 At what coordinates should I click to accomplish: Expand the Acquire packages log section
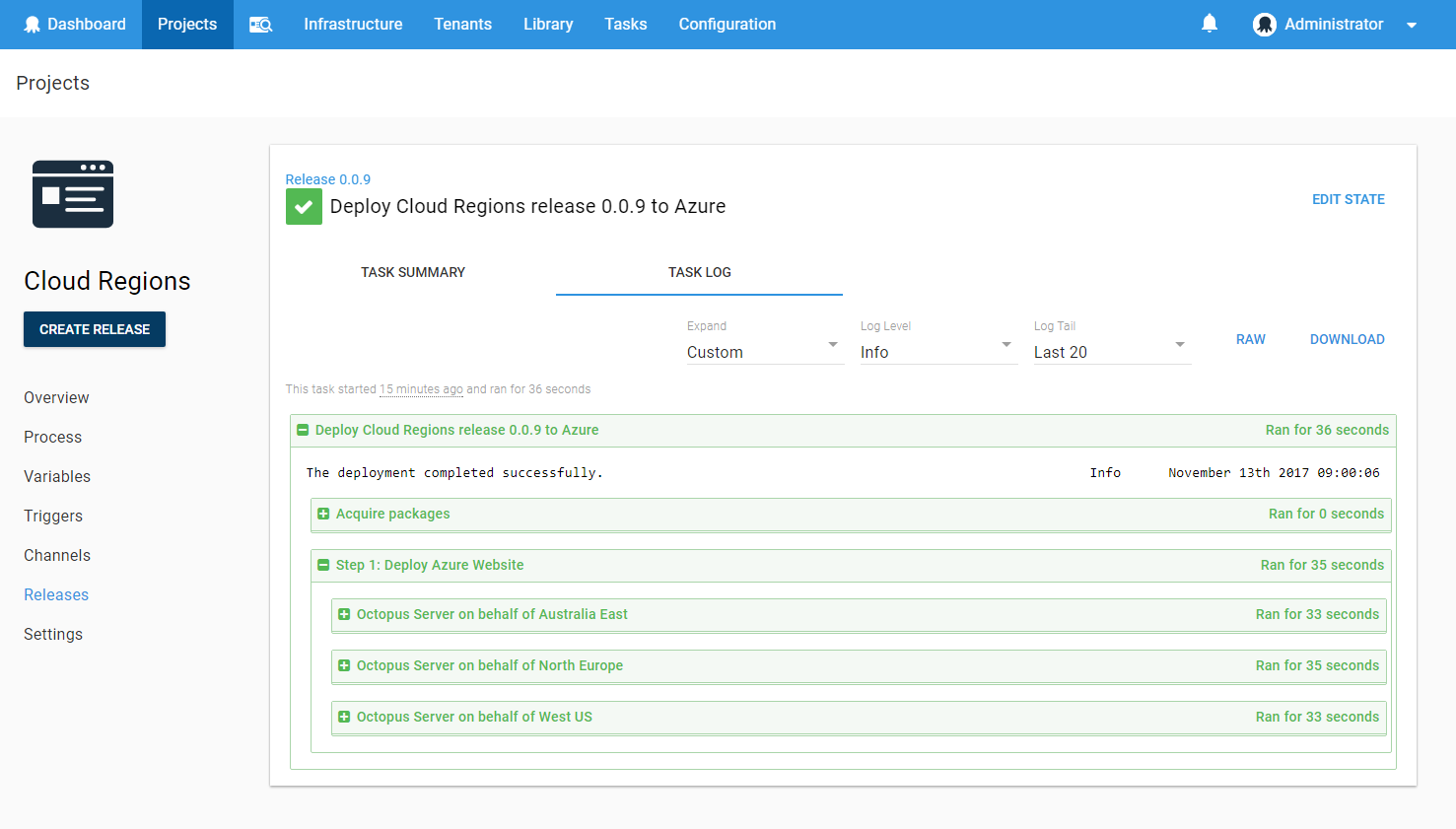(323, 514)
